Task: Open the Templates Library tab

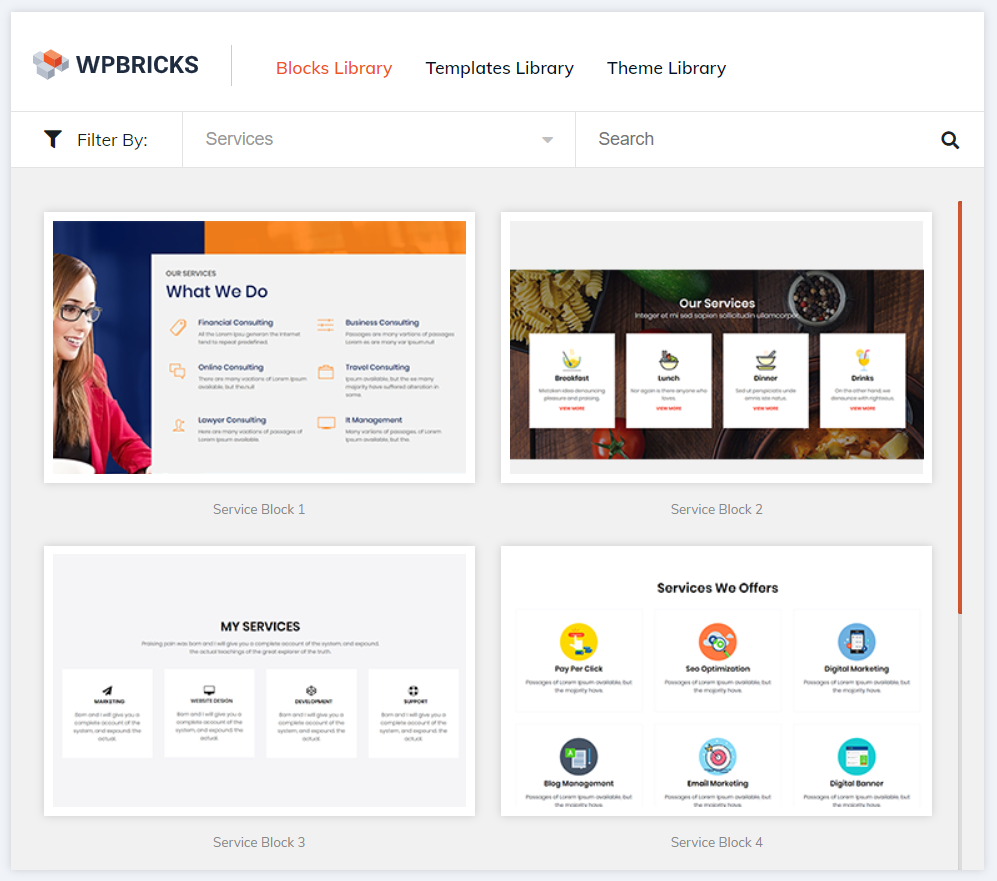Action: click(499, 68)
